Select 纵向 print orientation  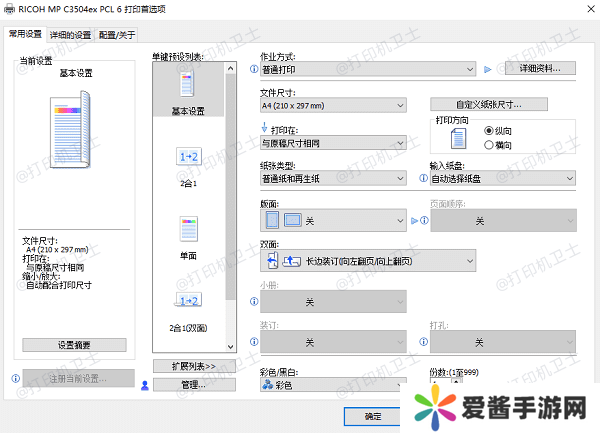click(488, 131)
